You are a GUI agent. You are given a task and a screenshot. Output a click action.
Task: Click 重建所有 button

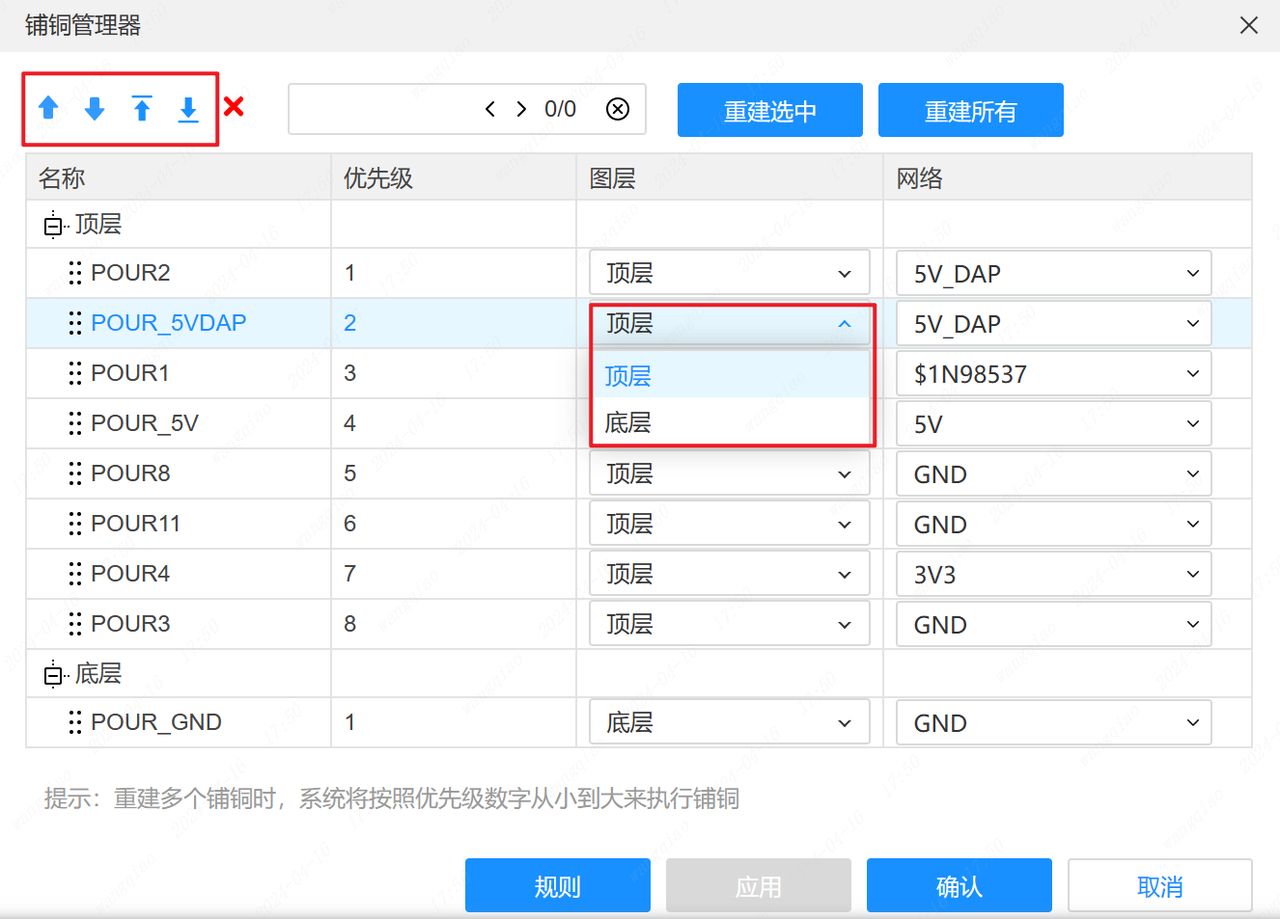pyautogui.click(x=971, y=110)
